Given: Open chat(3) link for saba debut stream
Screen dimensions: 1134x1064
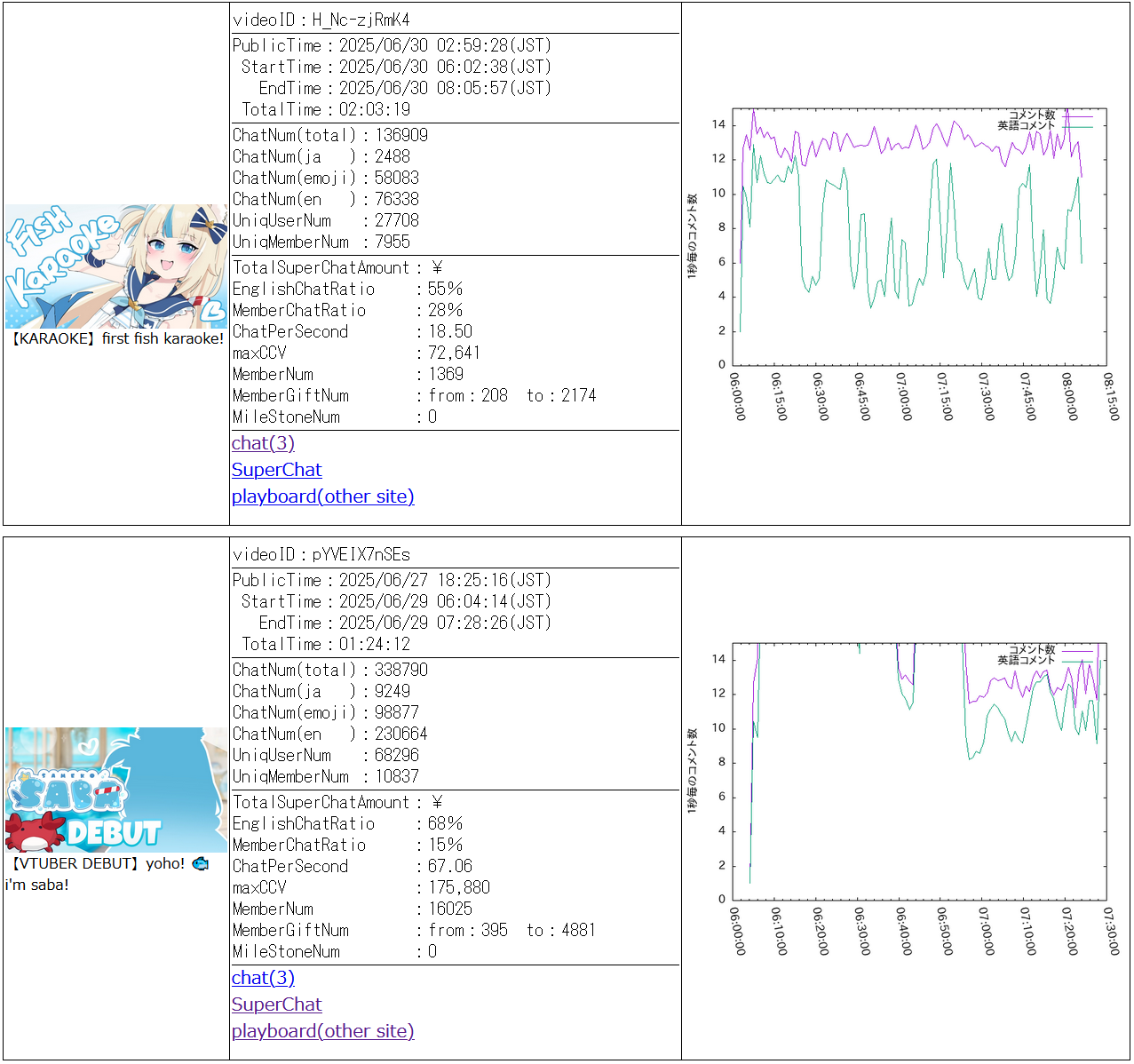Looking at the screenshot, I should [x=263, y=978].
